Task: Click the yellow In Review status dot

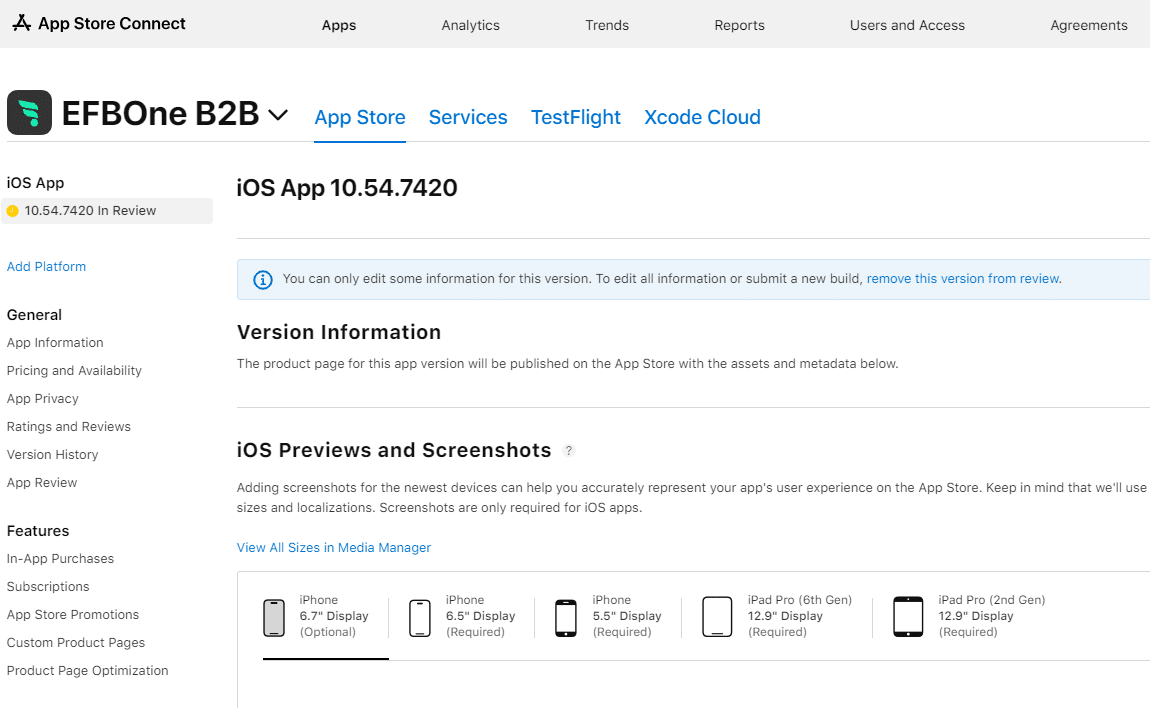Action: (x=12, y=211)
